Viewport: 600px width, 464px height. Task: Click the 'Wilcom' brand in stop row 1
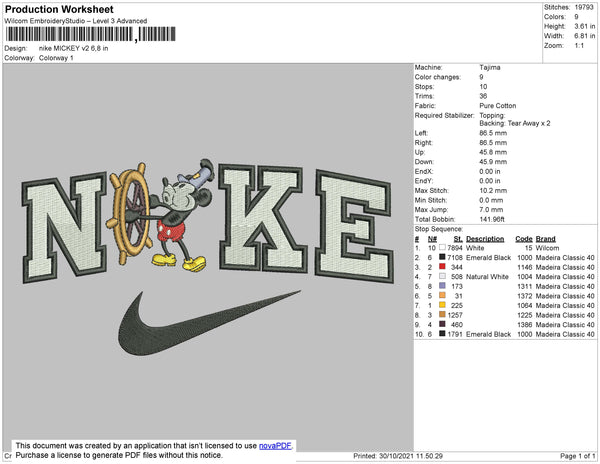(x=547, y=248)
